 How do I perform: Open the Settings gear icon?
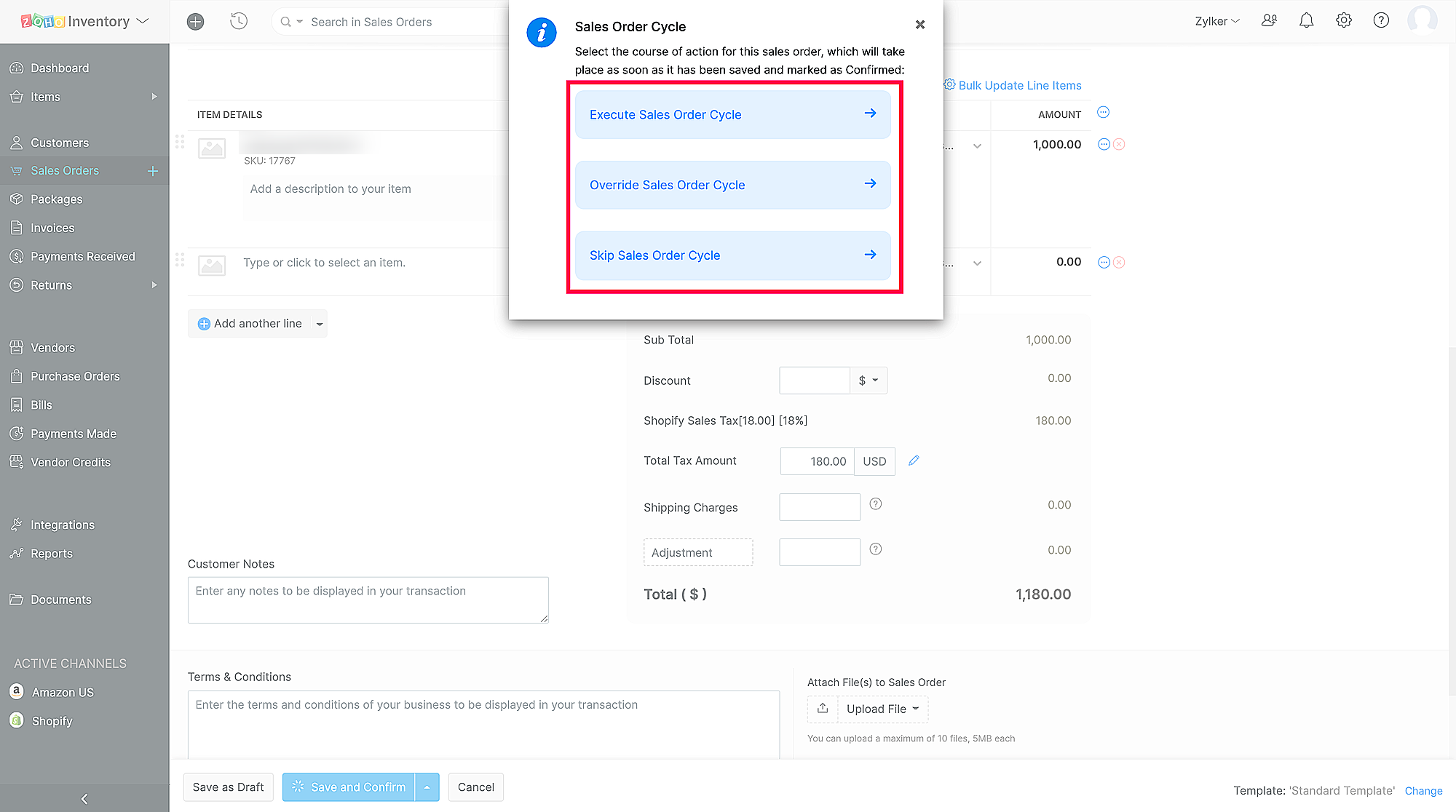[1344, 21]
